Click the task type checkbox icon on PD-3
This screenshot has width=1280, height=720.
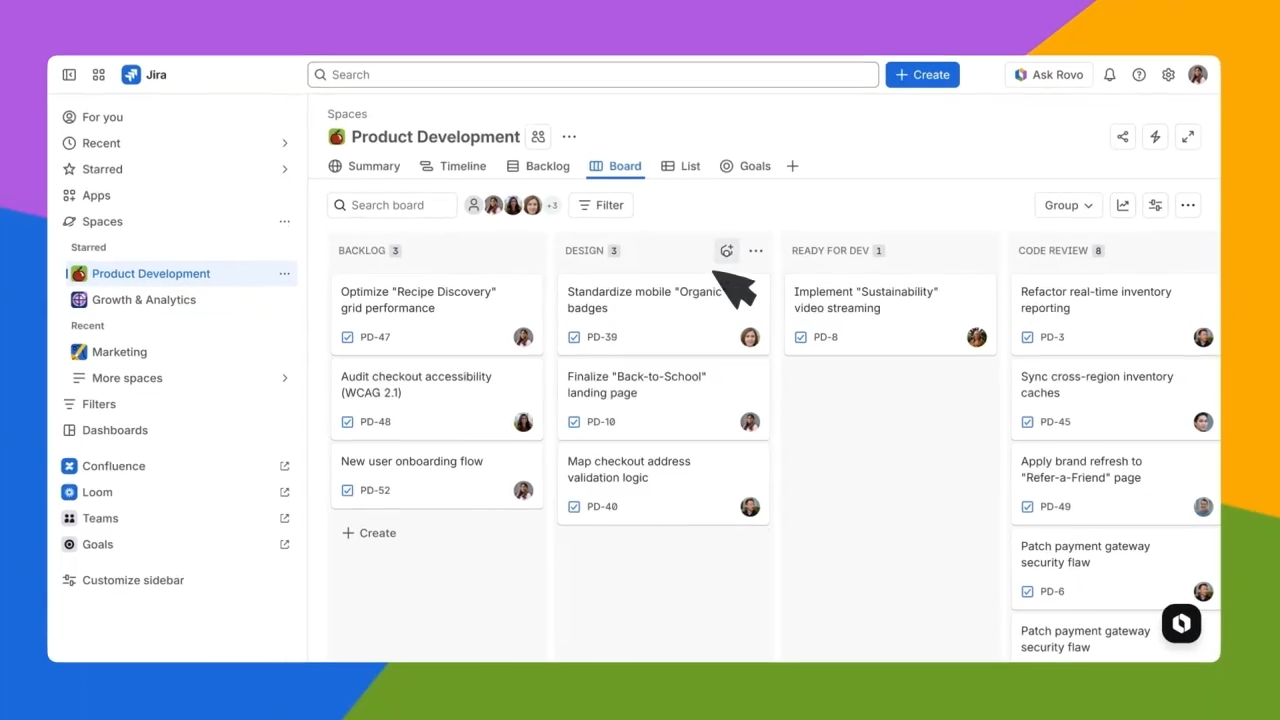[1027, 337]
